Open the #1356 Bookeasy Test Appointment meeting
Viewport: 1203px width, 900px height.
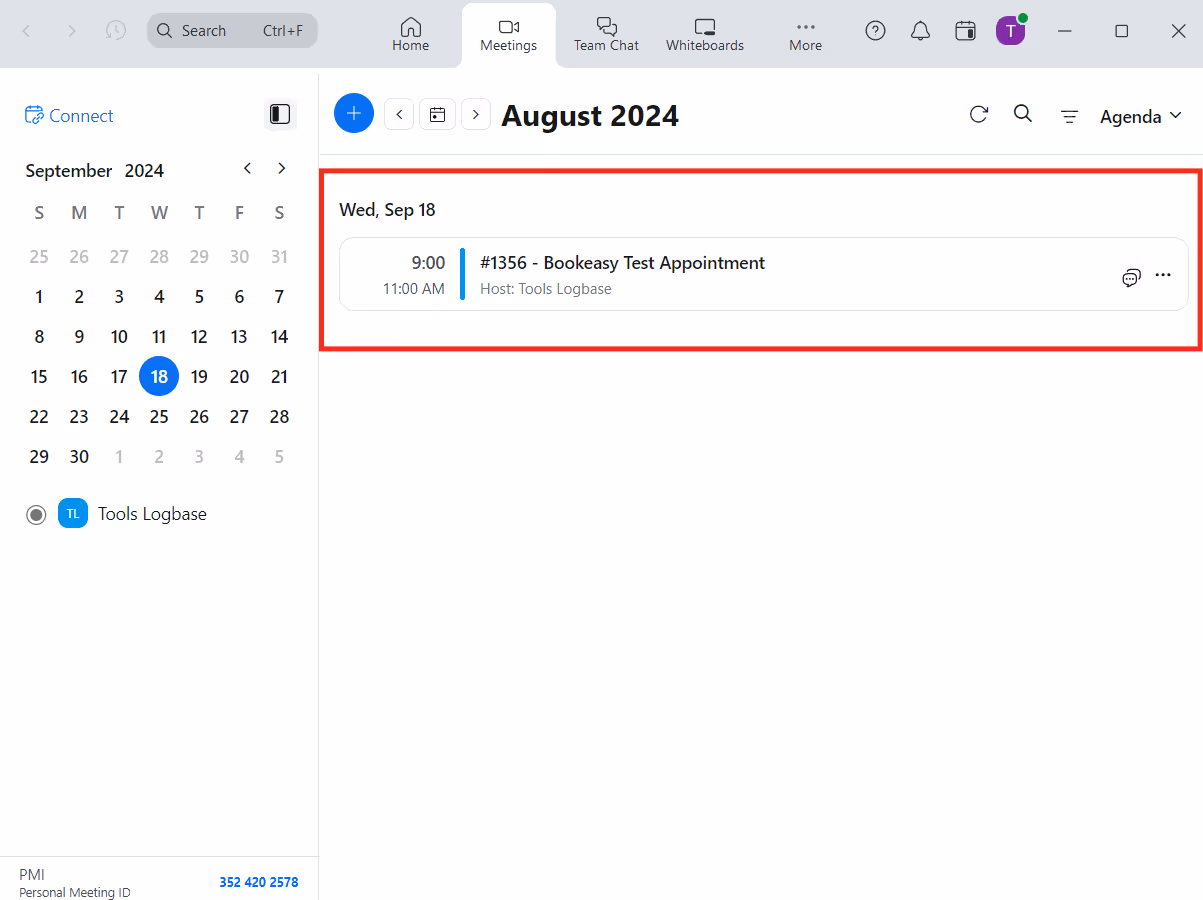point(764,274)
